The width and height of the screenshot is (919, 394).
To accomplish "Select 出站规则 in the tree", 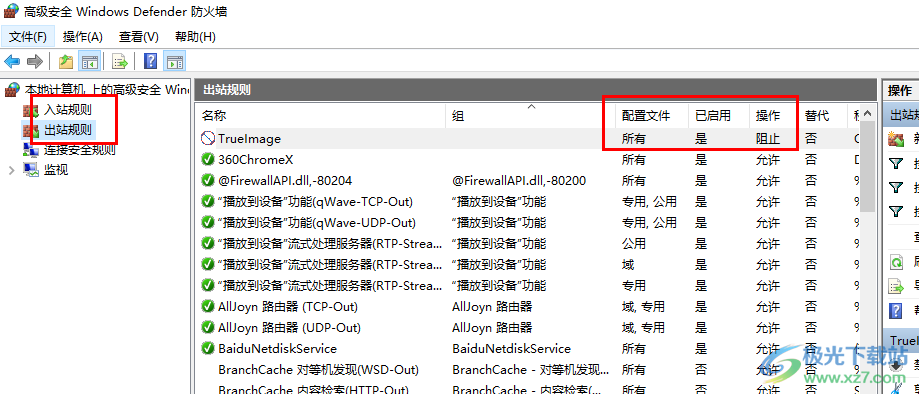I will pos(68,130).
